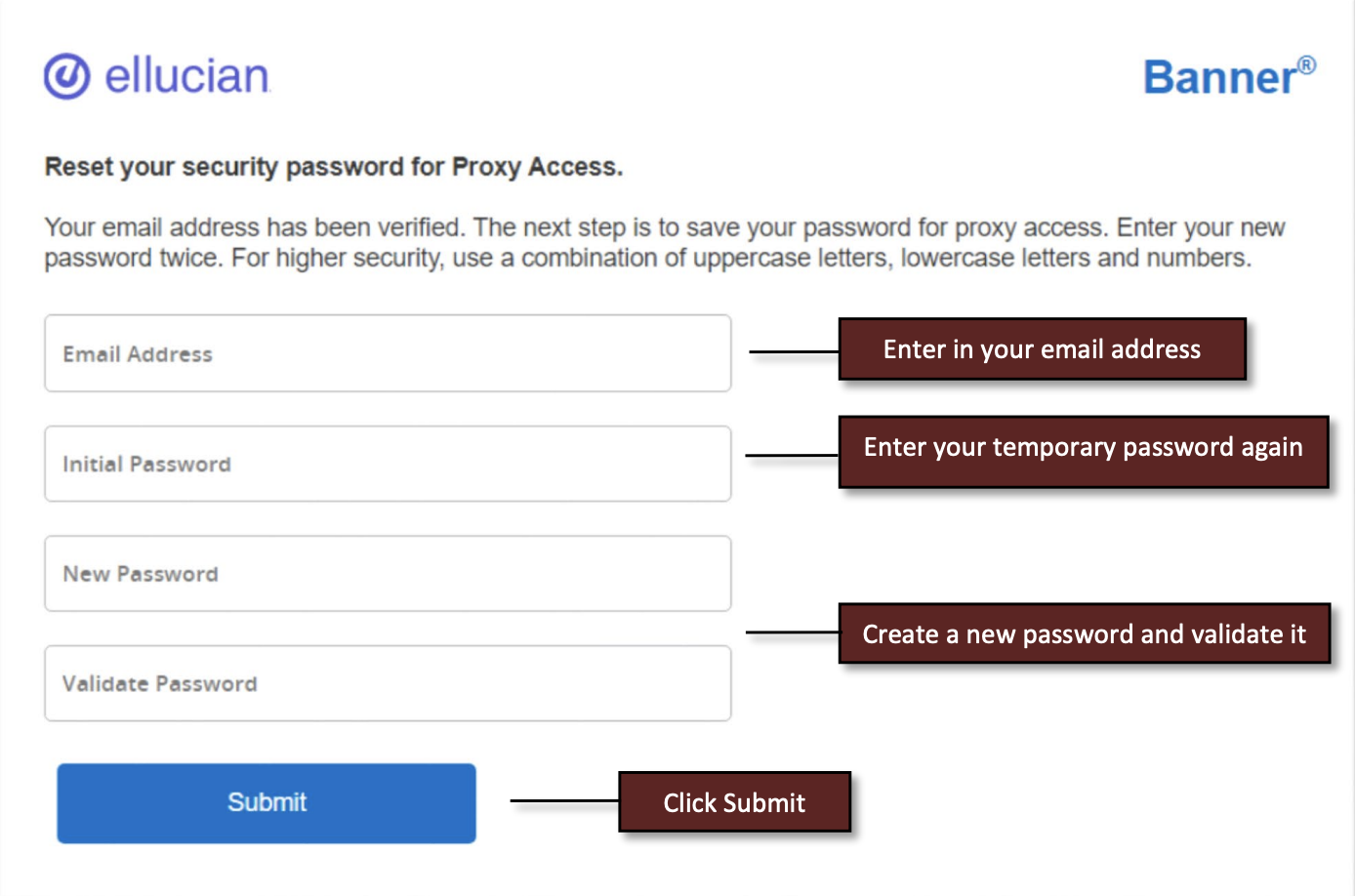
Task: Click the connector line beside New Password
Action: click(x=791, y=633)
